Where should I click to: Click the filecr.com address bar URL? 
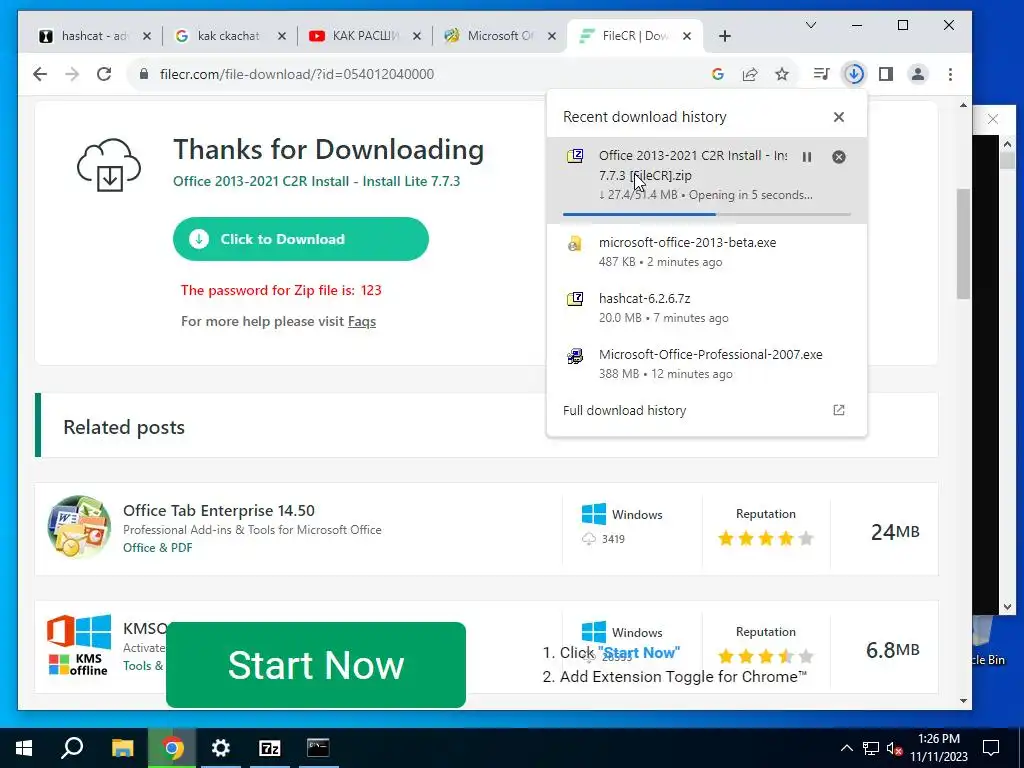pyautogui.click(x=296, y=74)
